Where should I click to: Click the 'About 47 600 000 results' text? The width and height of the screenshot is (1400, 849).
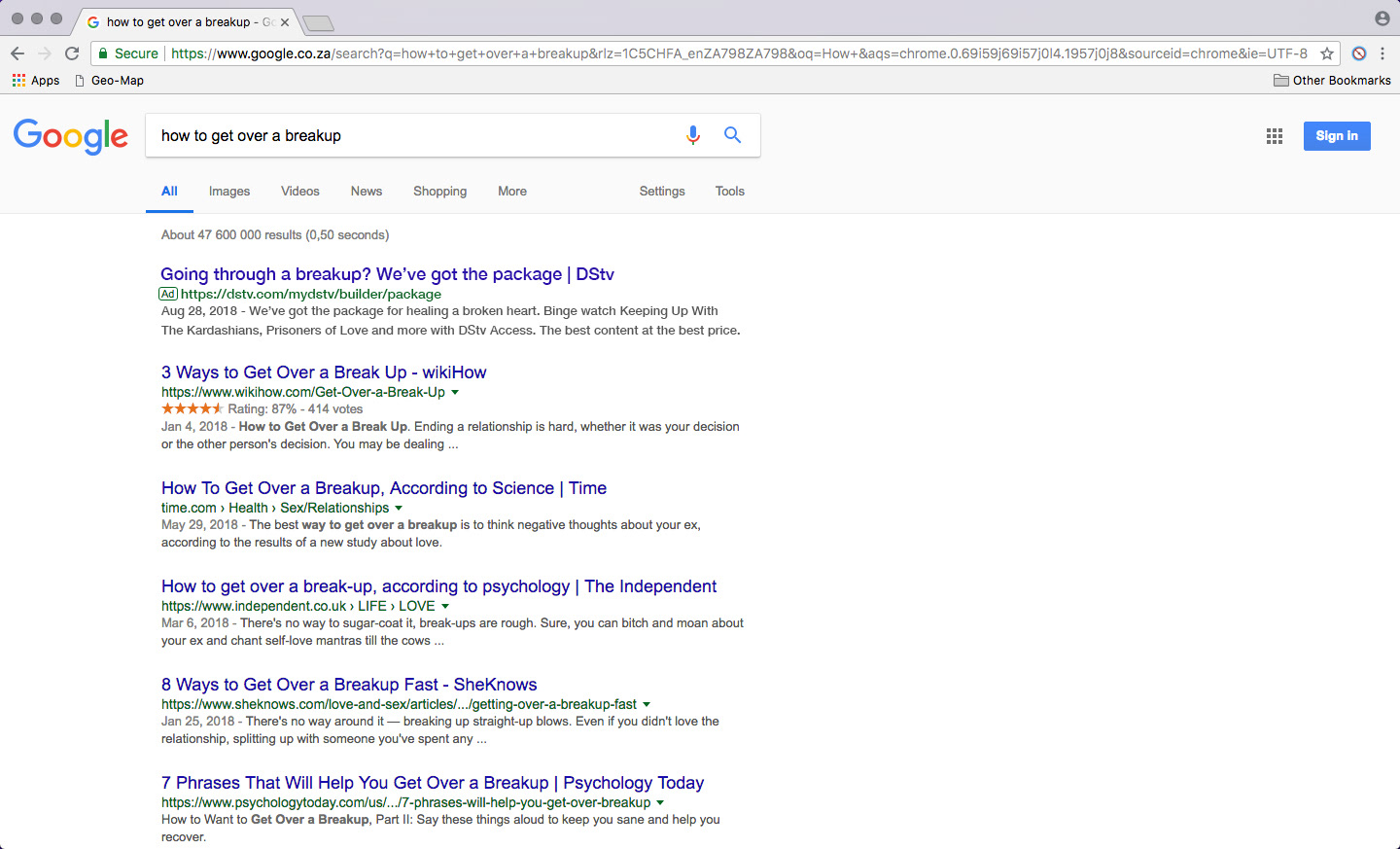click(231, 234)
